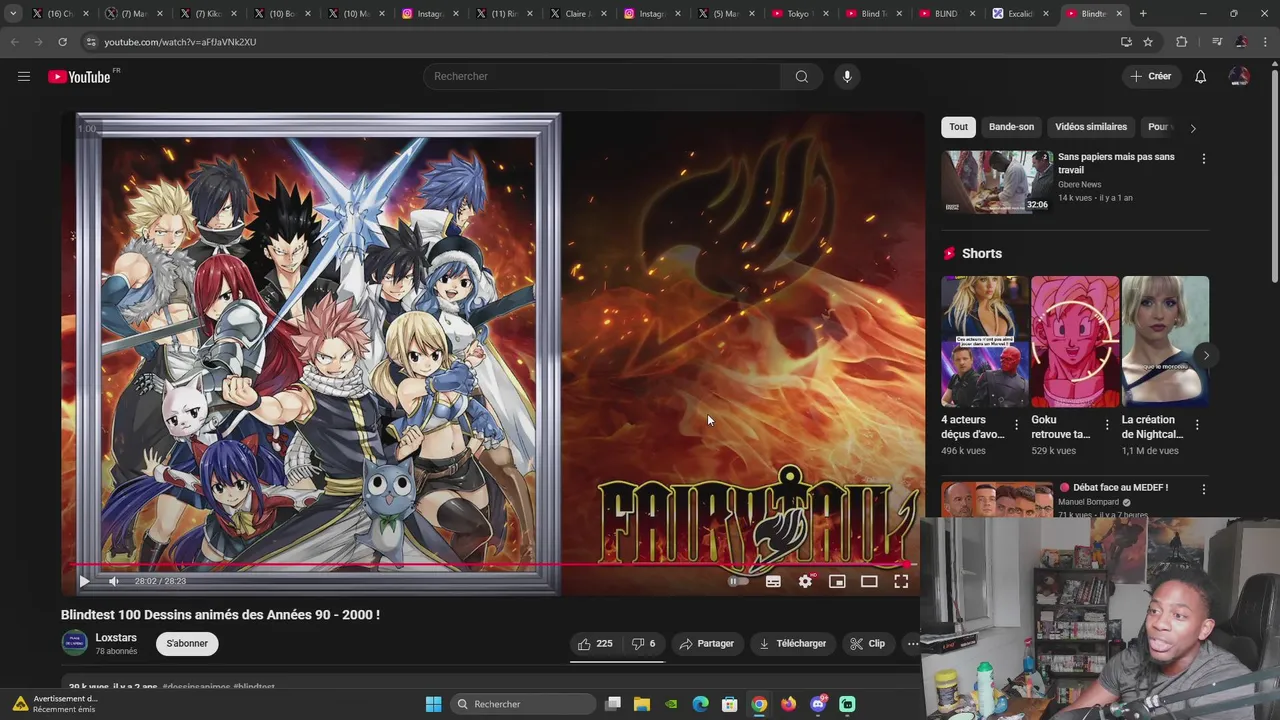The image size is (1280, 720).
Task: Open options for '4 acteurs déçus' short
Action: [x=1017, y=425]
